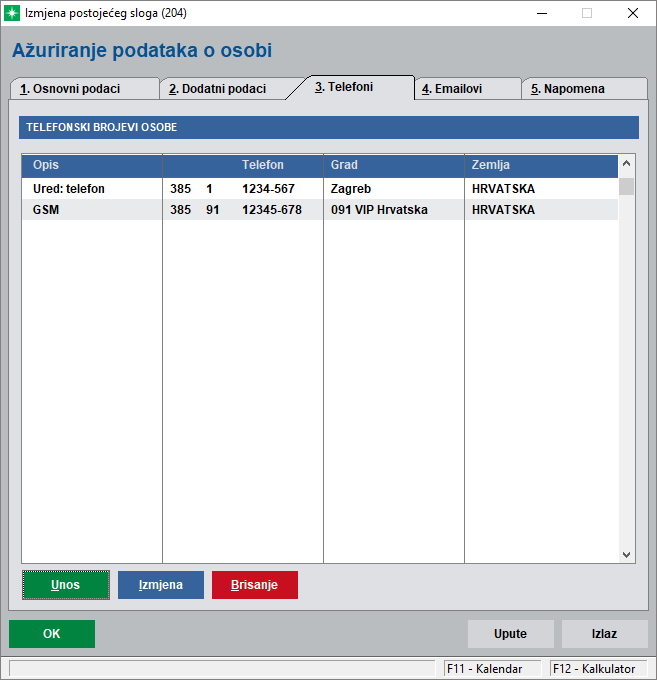
Task: Open the Napomena tab
Action: point(584,88)
